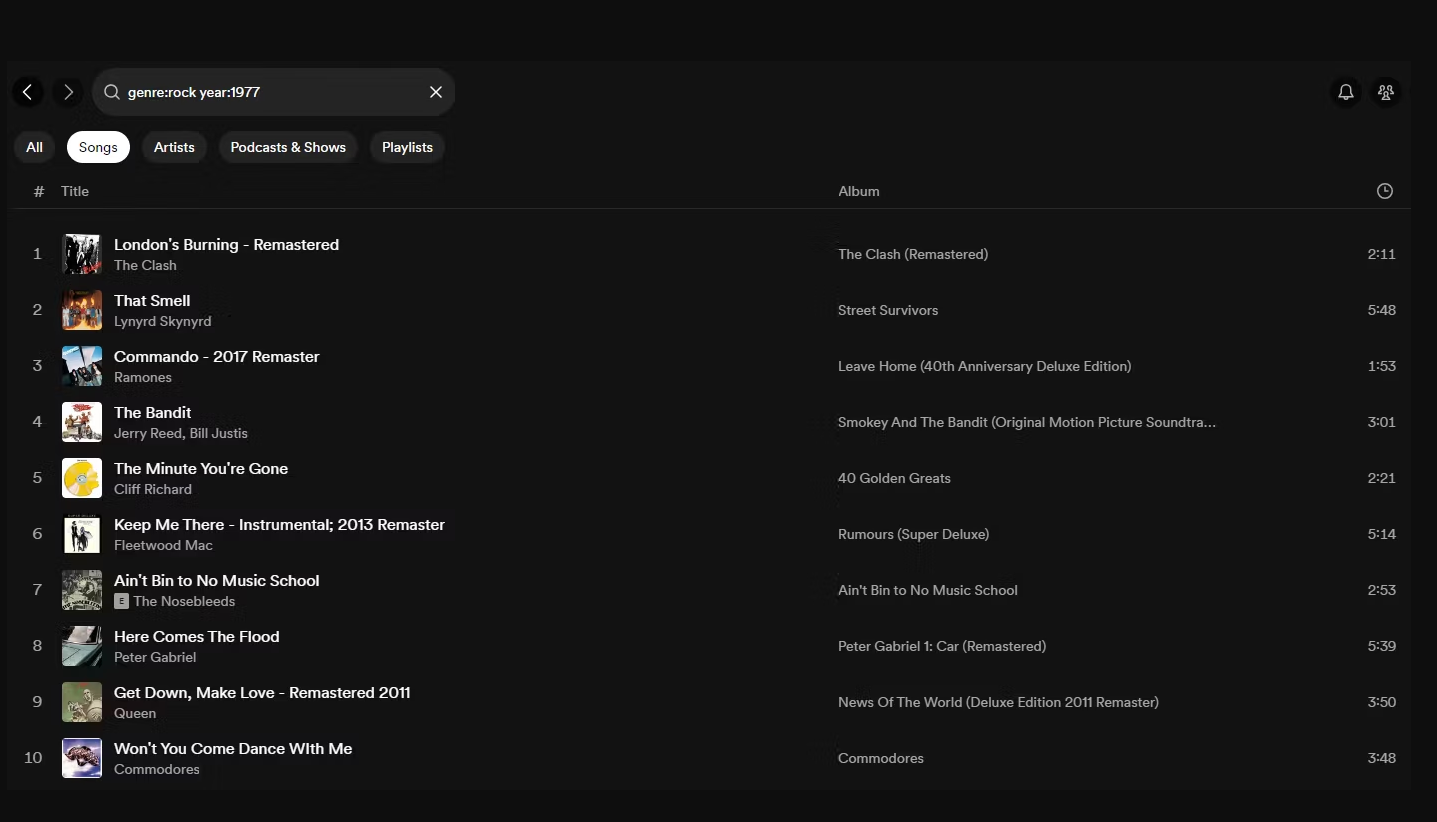Open the Rumours (Super Deluxe) album
Image resolution: width=1437 pixels, height=822 pixels.
tap(912, 534)
